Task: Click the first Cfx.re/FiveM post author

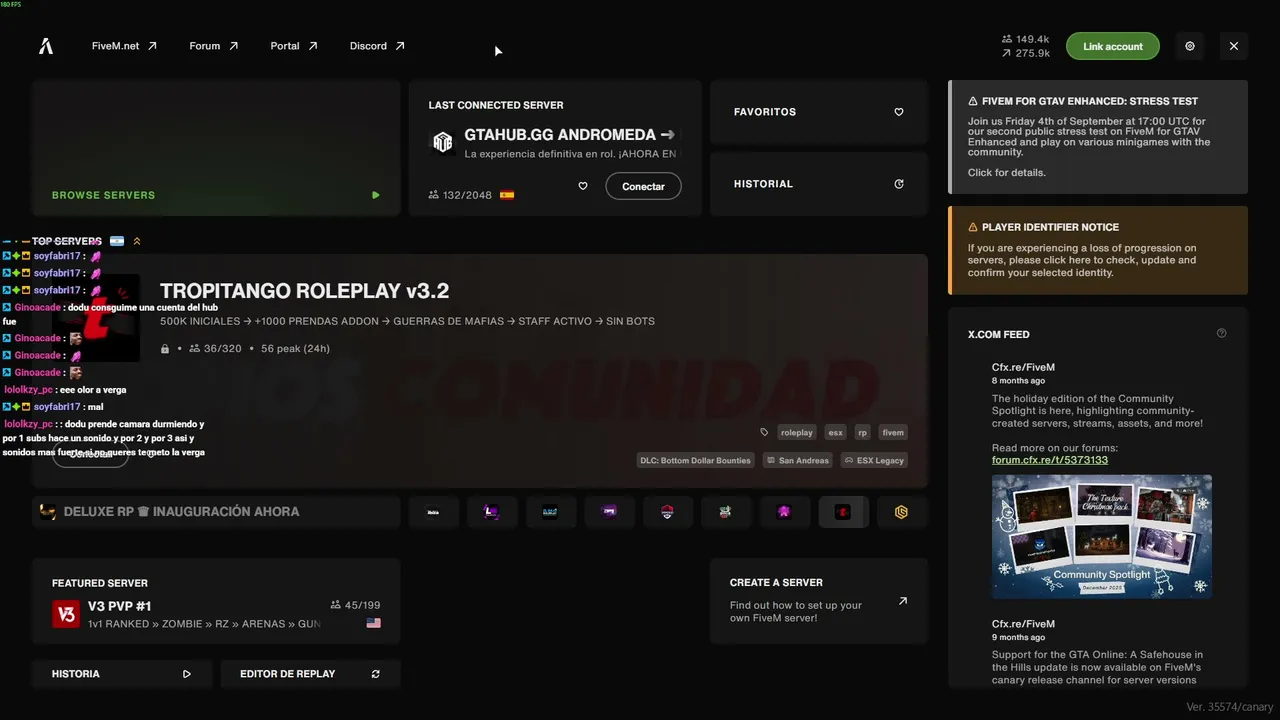Action: [x=1023, y=368]
